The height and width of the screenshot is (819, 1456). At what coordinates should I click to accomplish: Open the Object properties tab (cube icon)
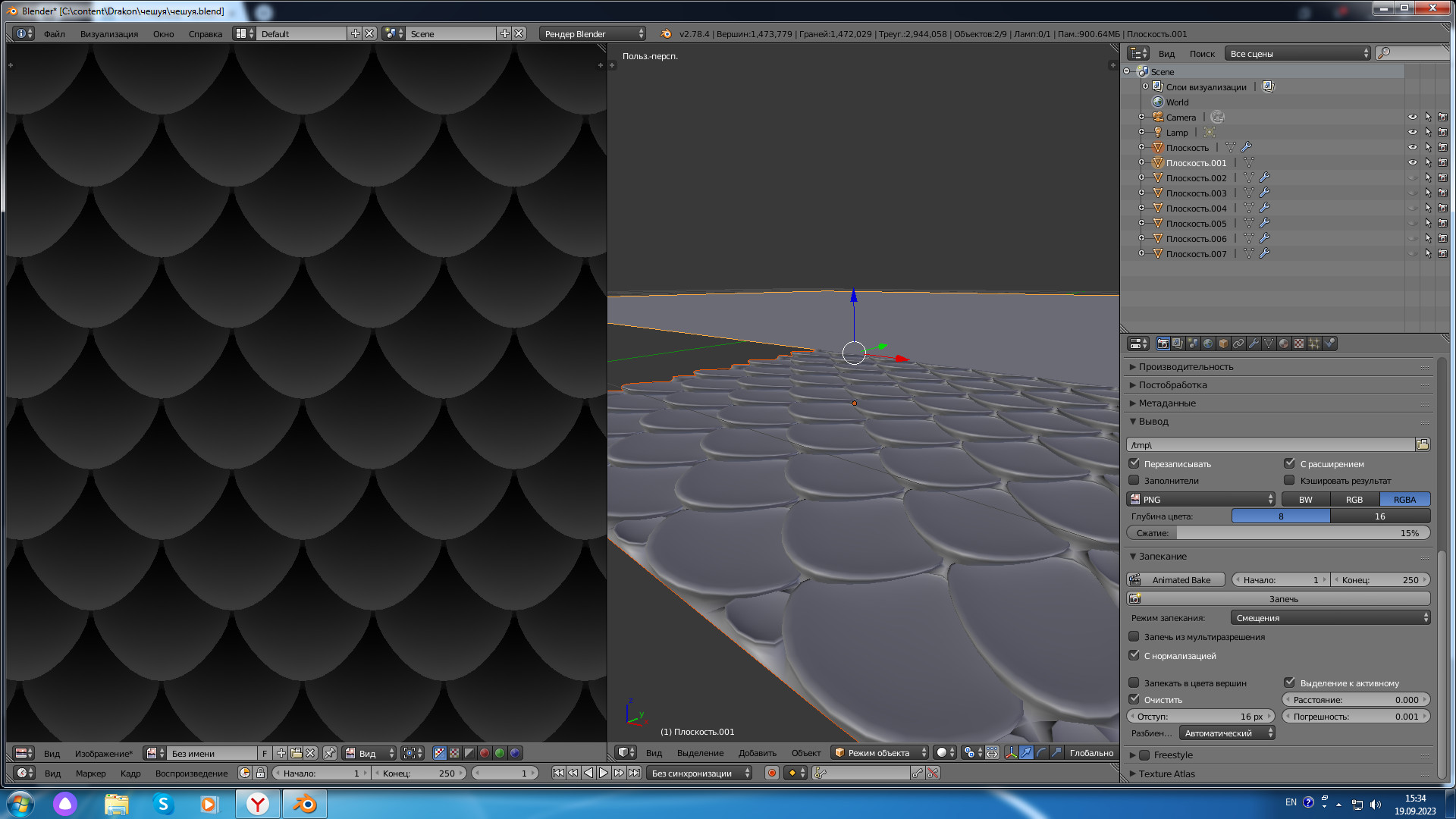pos(1223,344)
